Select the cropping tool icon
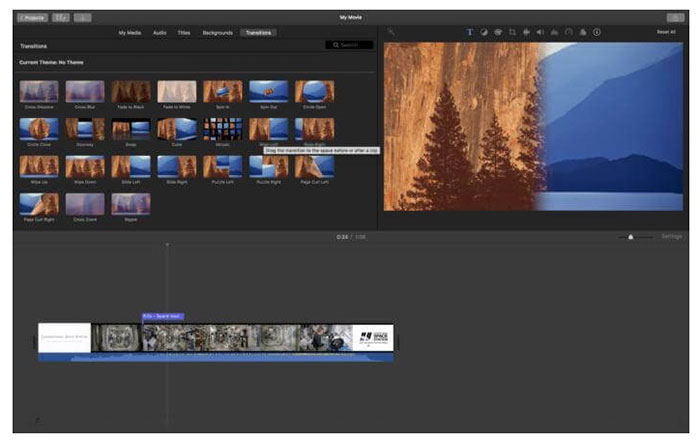 [x=512, y=32]
